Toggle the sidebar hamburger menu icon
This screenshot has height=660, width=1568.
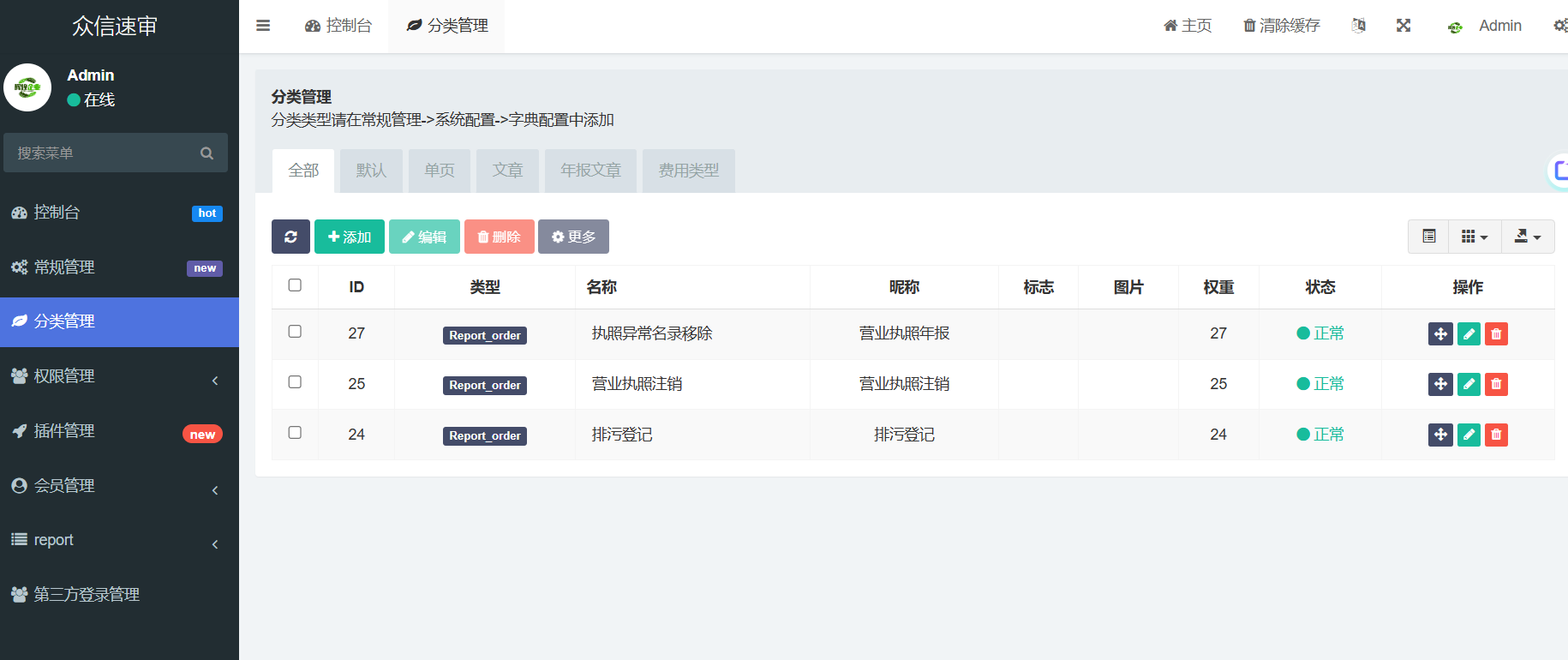[x=263, y=26]
